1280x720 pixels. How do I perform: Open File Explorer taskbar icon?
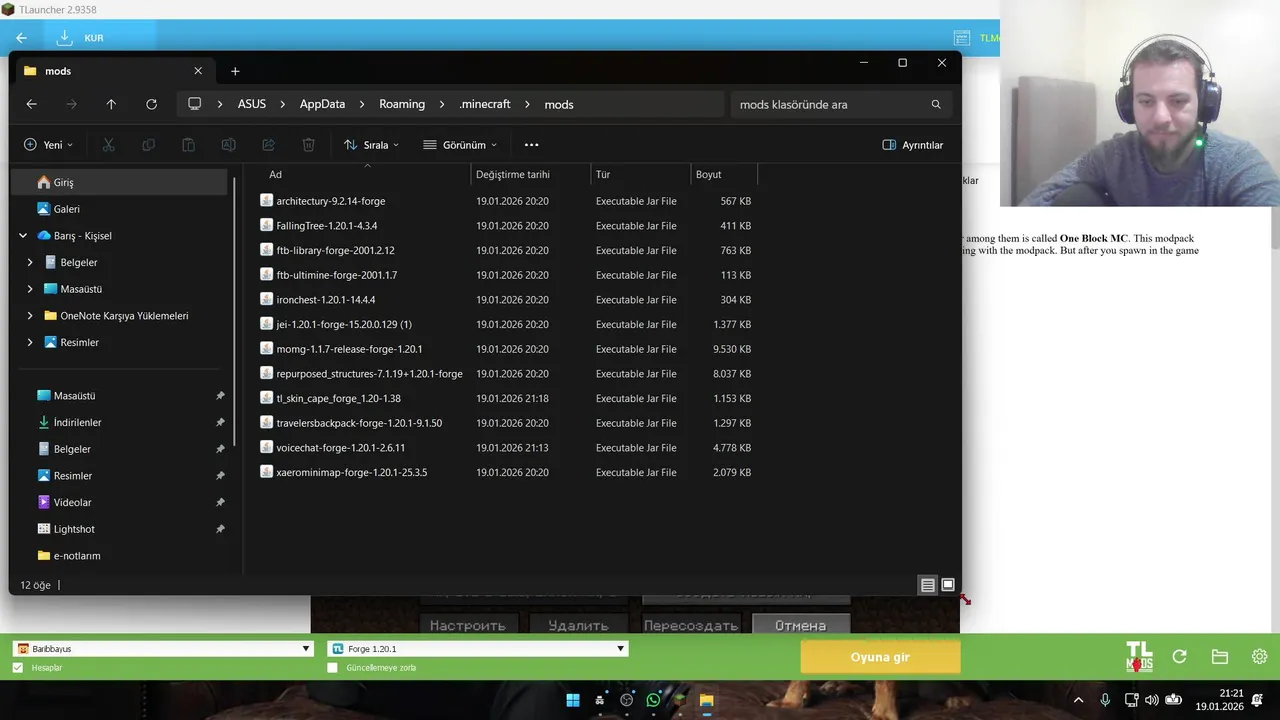pos(706,700)
